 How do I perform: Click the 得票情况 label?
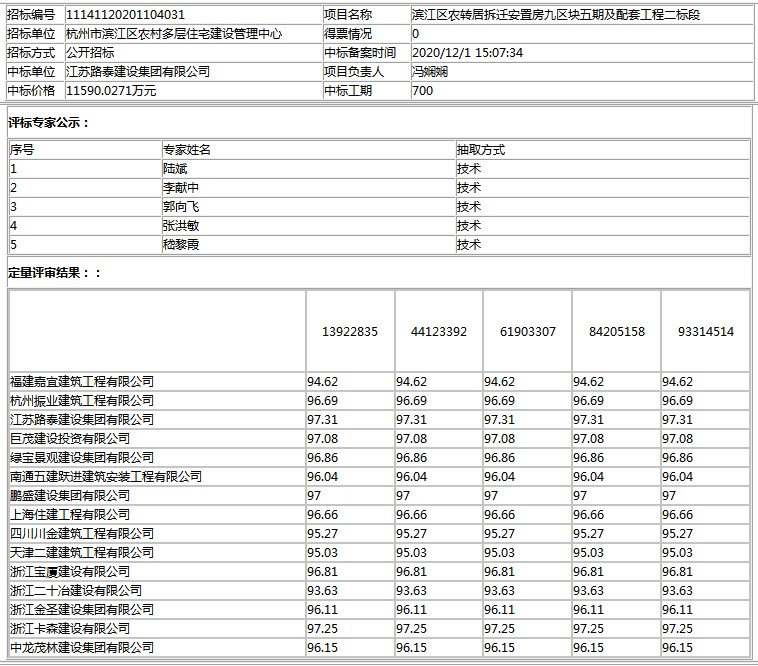[x=348, y=34]
